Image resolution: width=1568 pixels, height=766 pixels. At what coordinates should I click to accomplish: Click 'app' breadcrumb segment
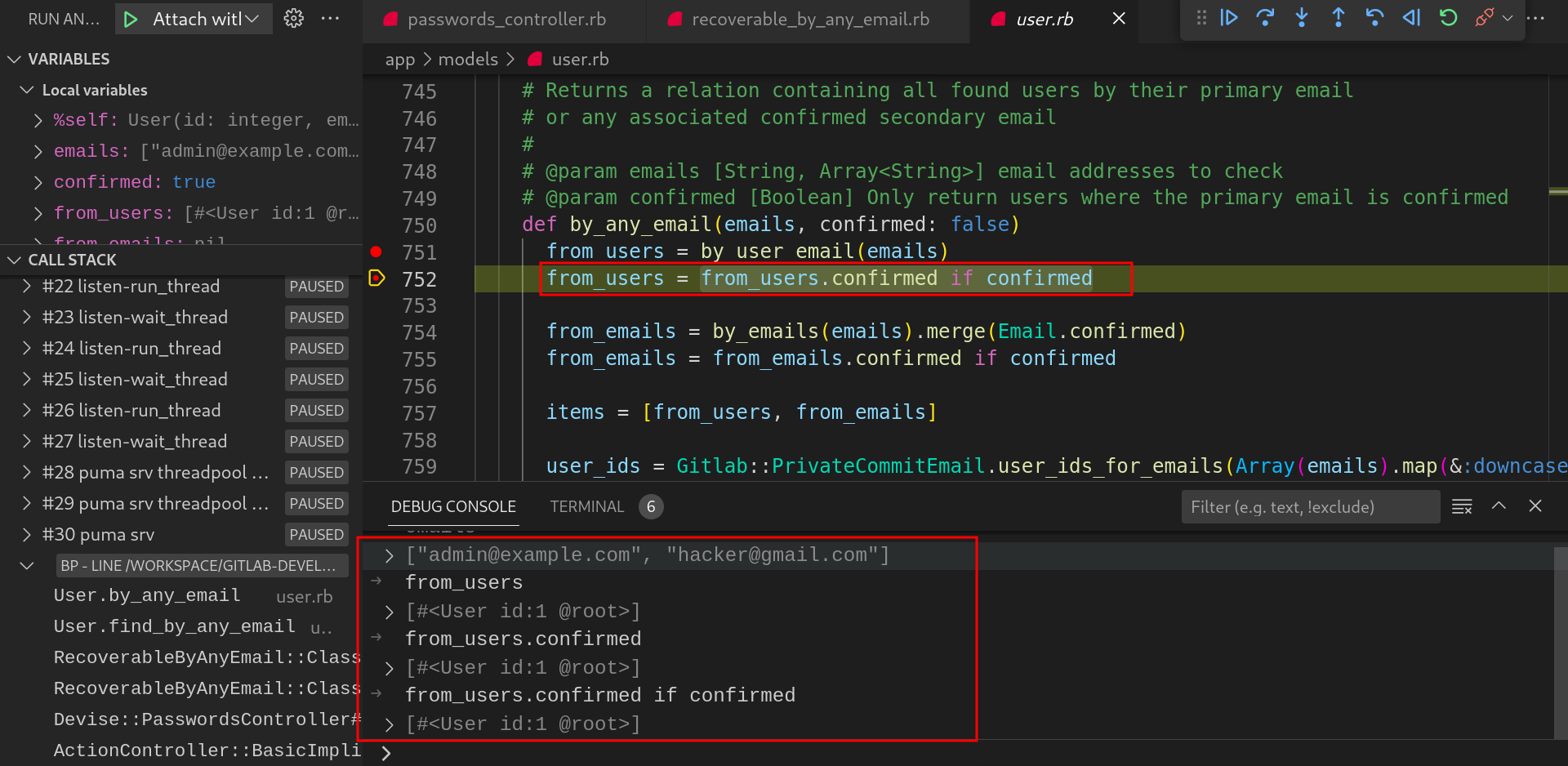(x=400, y=60)
